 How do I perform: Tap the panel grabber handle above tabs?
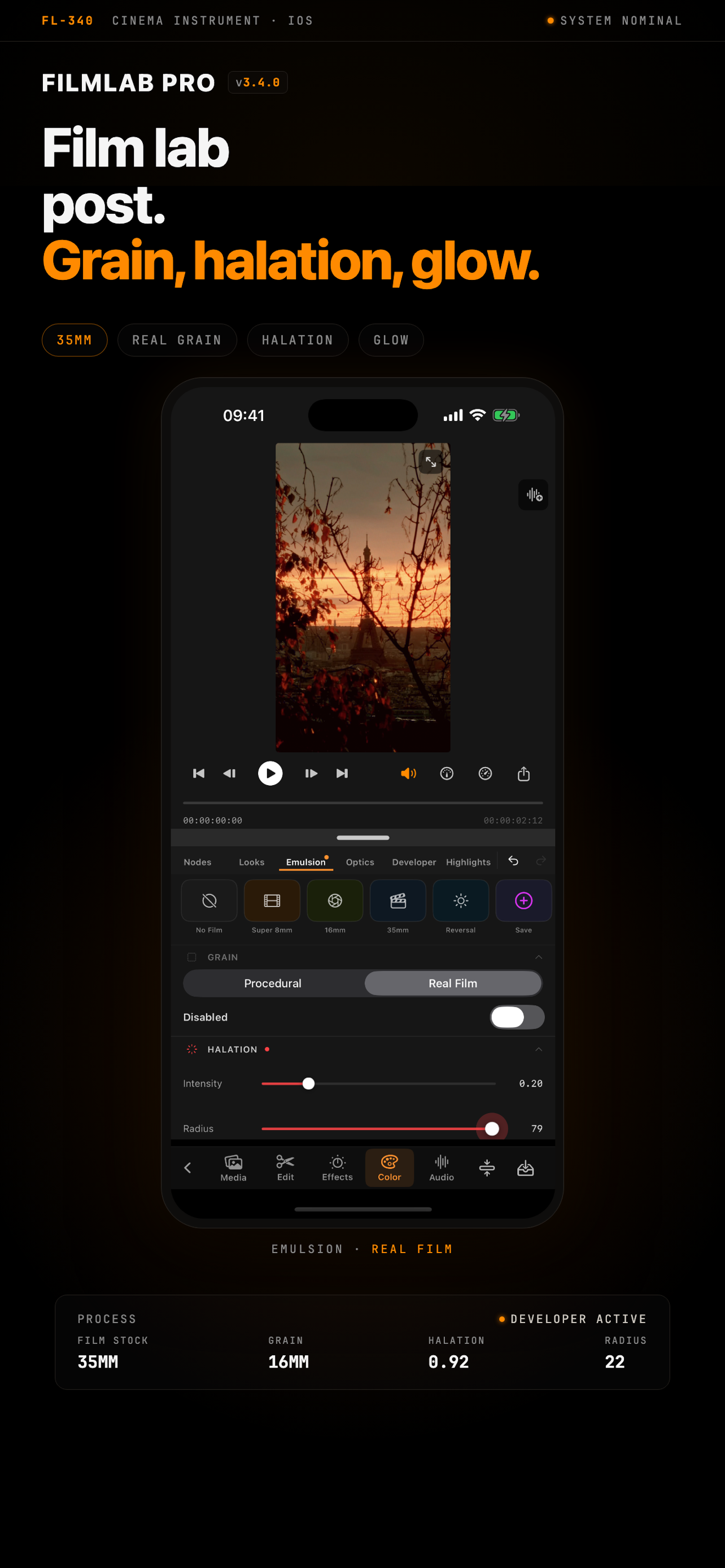point(363,838)
